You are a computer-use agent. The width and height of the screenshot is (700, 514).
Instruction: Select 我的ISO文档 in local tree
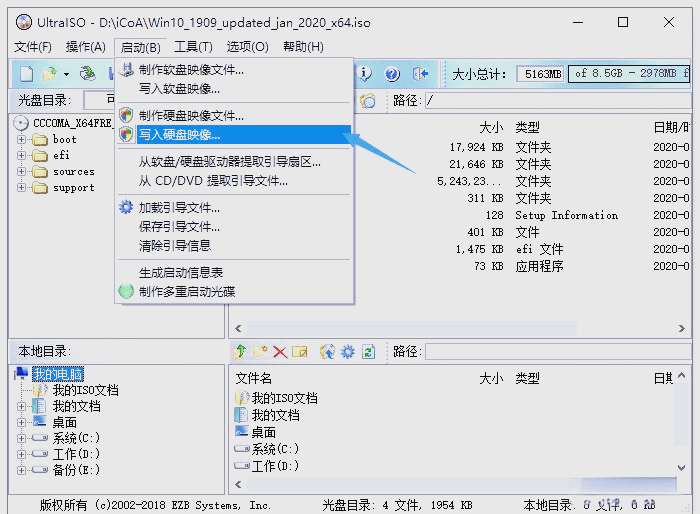pos(86,390)
